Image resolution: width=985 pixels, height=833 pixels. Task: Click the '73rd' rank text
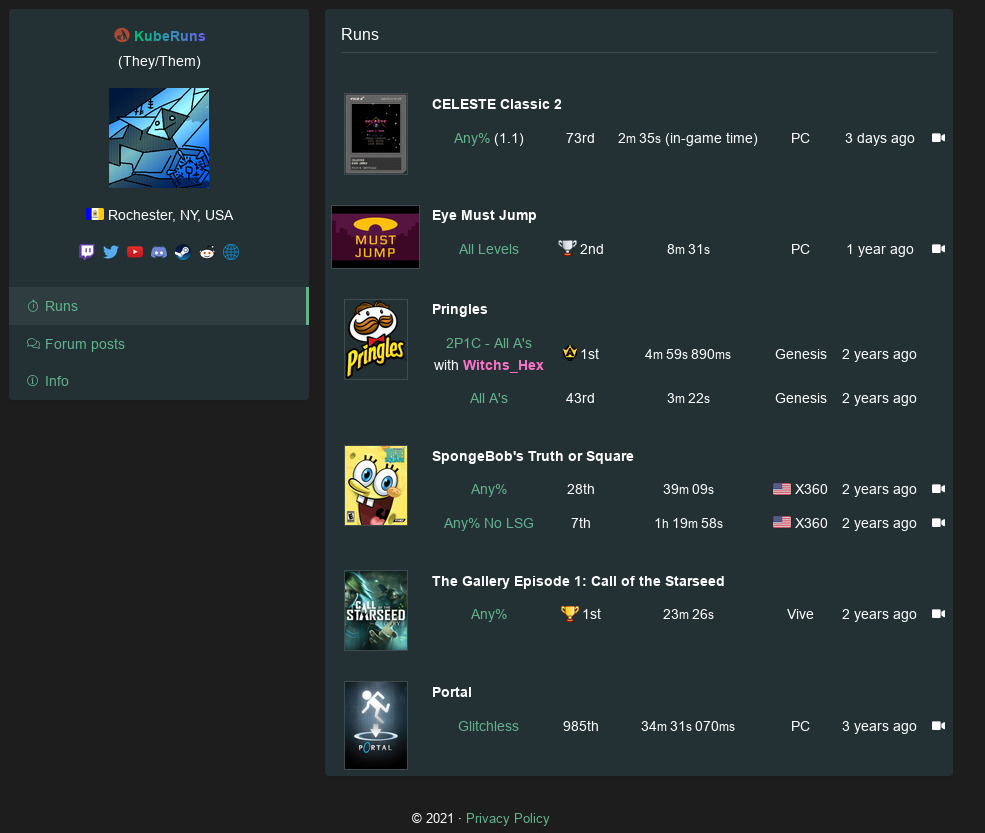[580, 138]
